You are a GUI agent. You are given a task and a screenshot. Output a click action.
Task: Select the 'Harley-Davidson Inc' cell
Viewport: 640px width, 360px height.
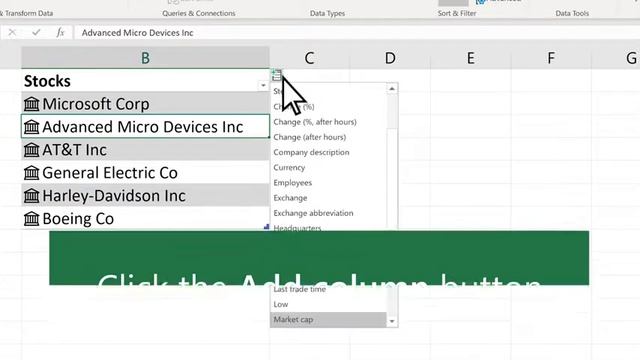pyautogui.click(x=145, y=196)
